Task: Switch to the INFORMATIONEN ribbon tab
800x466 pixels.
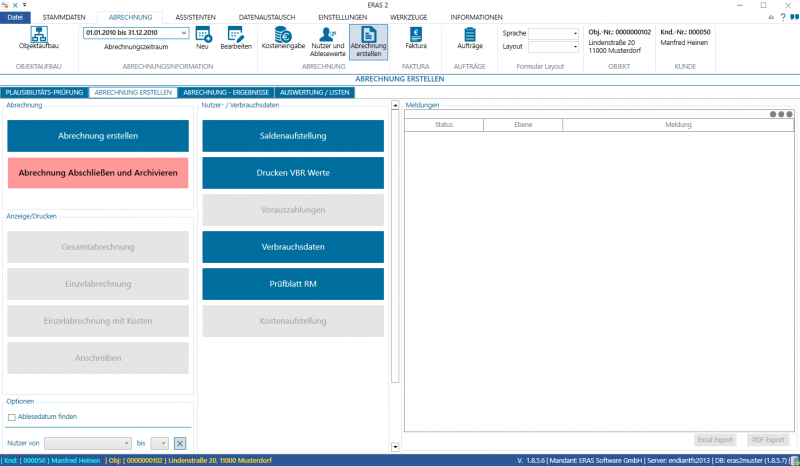Action: (476, 17)
